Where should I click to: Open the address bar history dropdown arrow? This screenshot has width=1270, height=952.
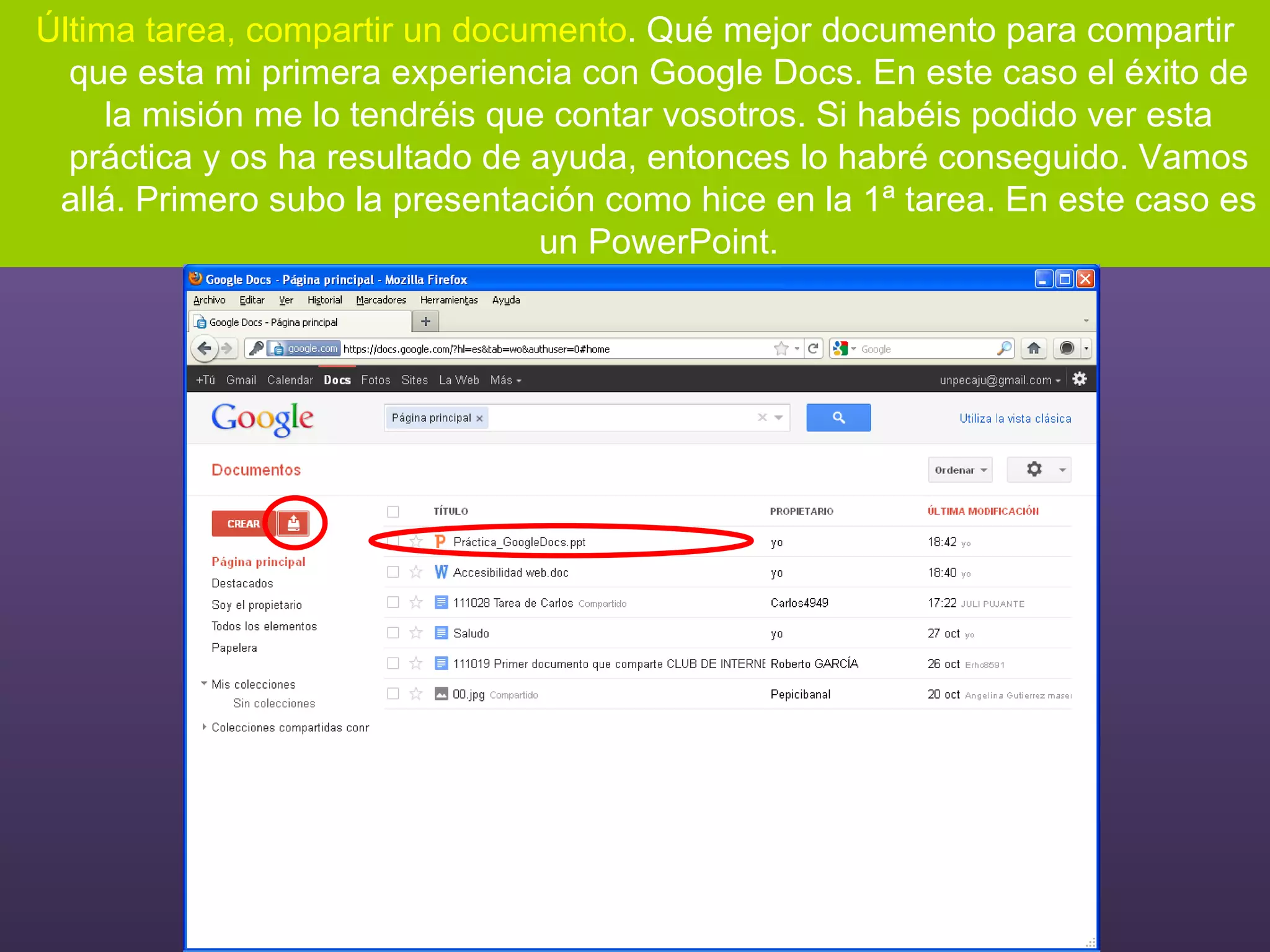tap(797, 349)
